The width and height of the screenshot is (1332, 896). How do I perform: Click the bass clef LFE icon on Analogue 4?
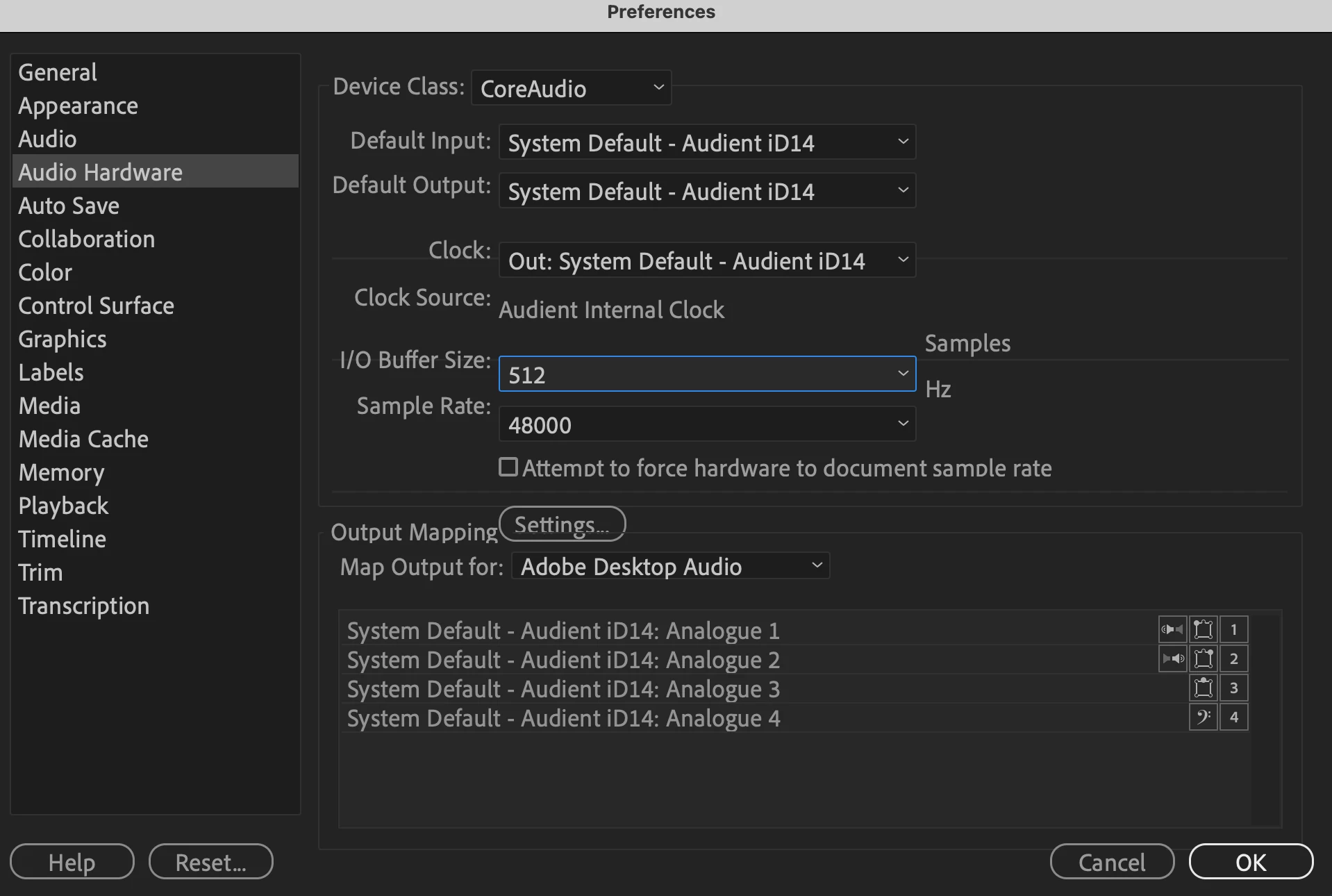pos(1203,717)
